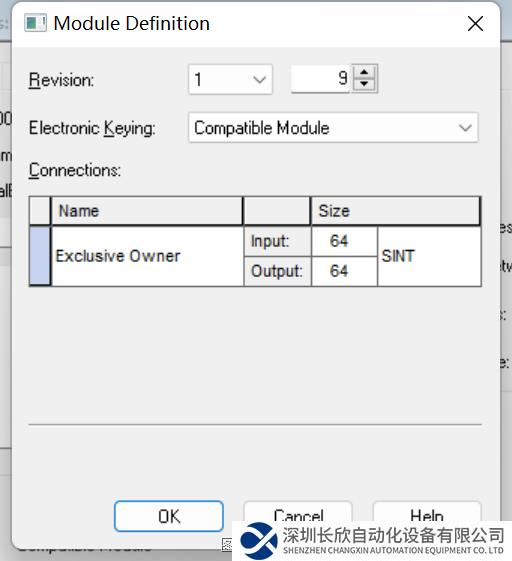The width and height of the screenshot is (512, 561).
Task: Click the Electronic Keying dropdown chevron arrow
Action: [465, 128]
